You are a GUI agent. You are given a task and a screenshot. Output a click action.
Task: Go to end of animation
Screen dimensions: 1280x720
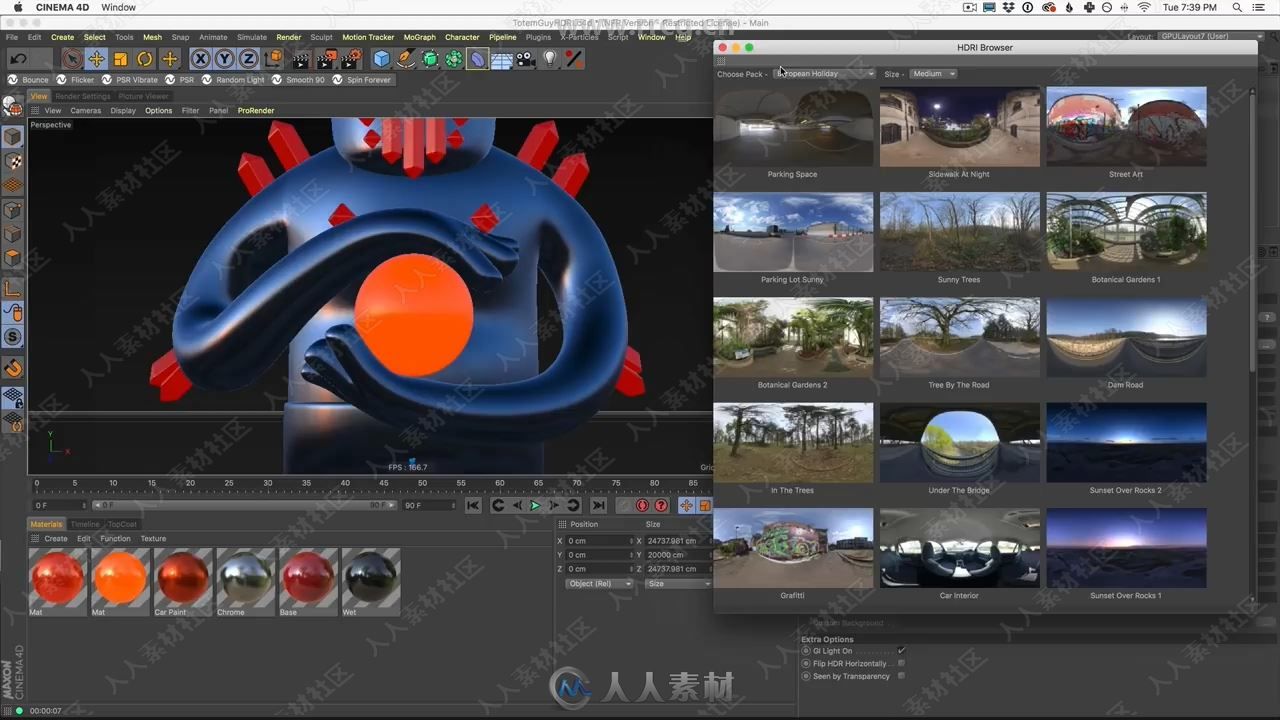(598, 506)
